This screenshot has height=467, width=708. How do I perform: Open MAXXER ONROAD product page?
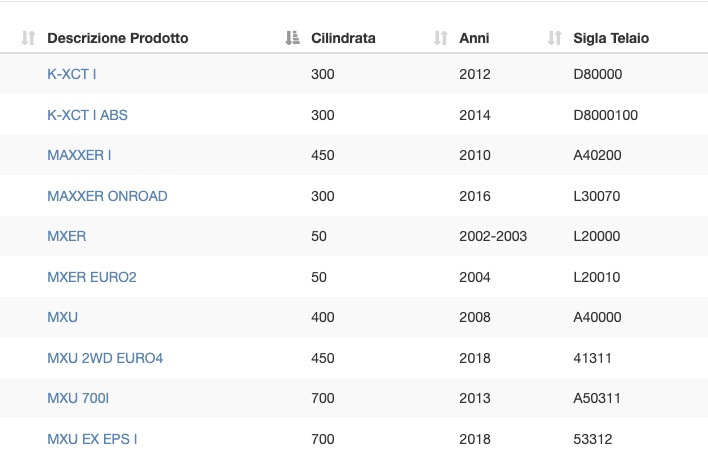click(107, 196)
